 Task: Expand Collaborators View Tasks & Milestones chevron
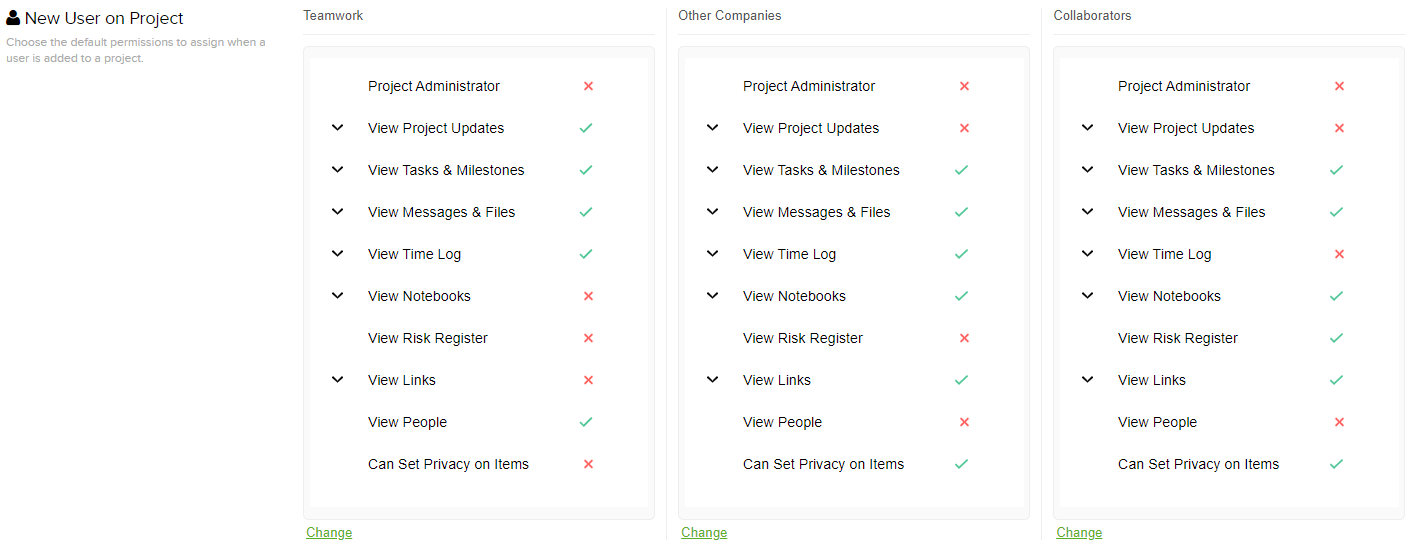point(1088,170)
